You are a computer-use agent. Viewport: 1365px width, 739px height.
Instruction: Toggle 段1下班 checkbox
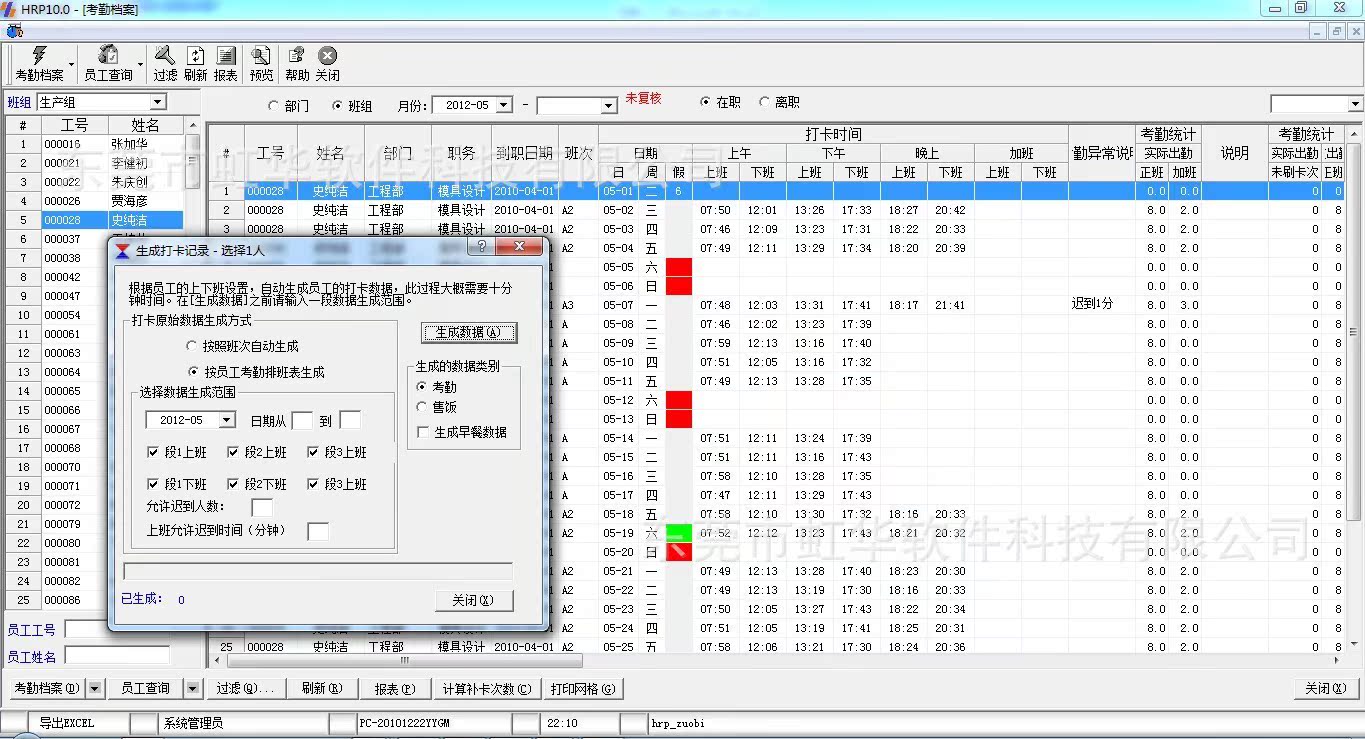(x=153, y=484)
